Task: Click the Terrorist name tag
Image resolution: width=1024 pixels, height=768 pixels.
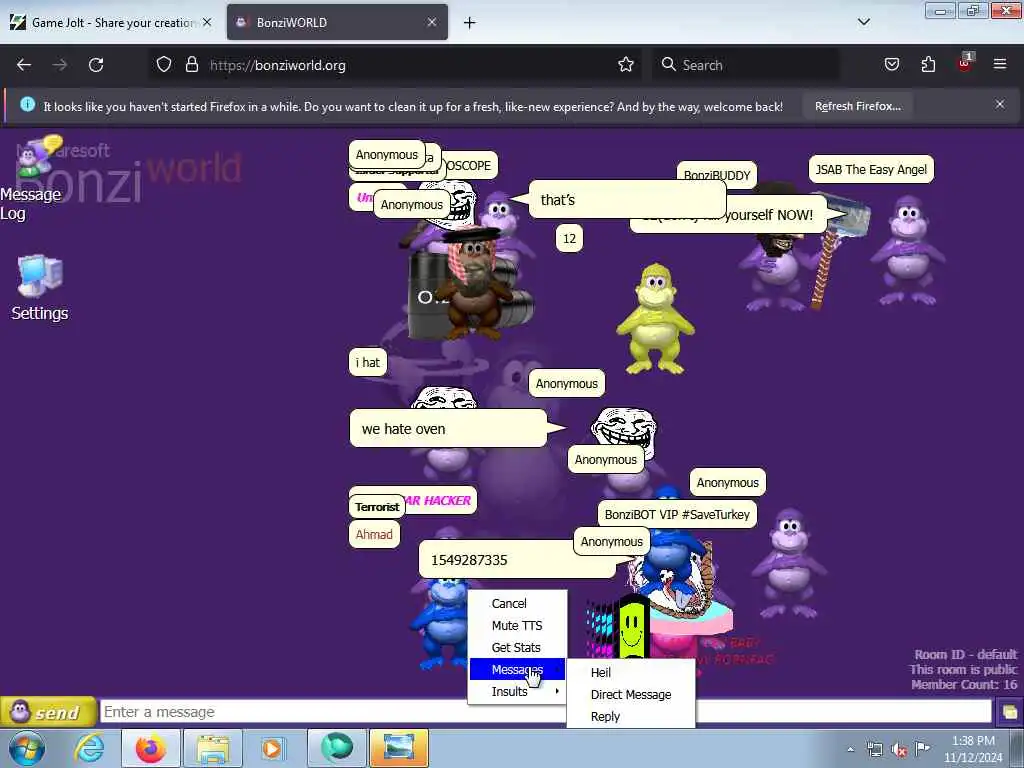Action: tap(377, 507)
